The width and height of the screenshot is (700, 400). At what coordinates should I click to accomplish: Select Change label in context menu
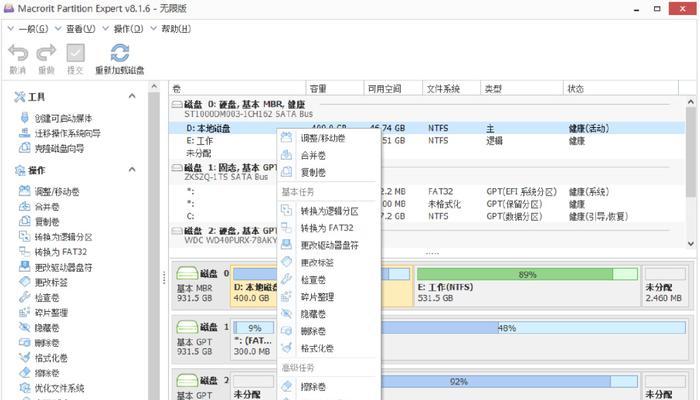pos(329,262)
